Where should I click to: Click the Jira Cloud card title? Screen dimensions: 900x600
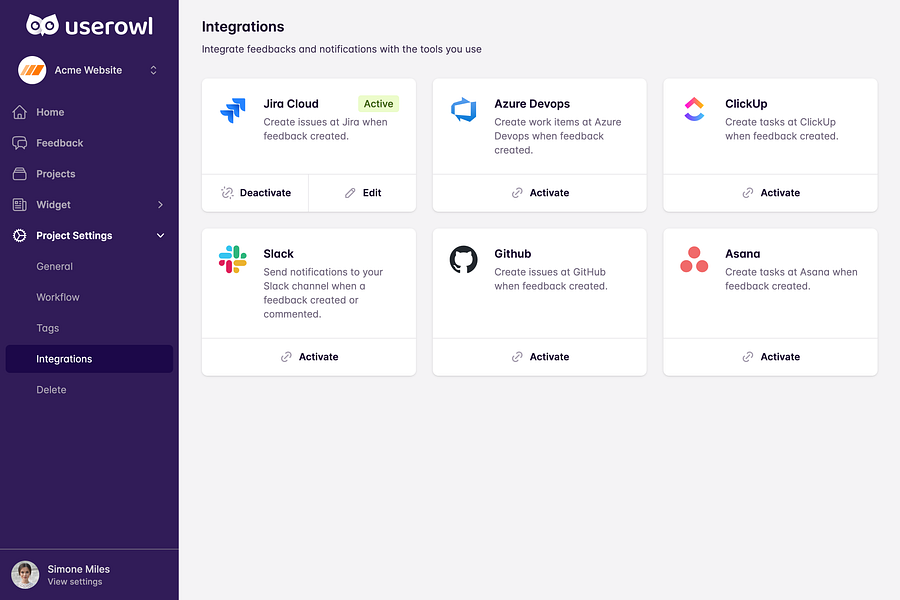290,104
